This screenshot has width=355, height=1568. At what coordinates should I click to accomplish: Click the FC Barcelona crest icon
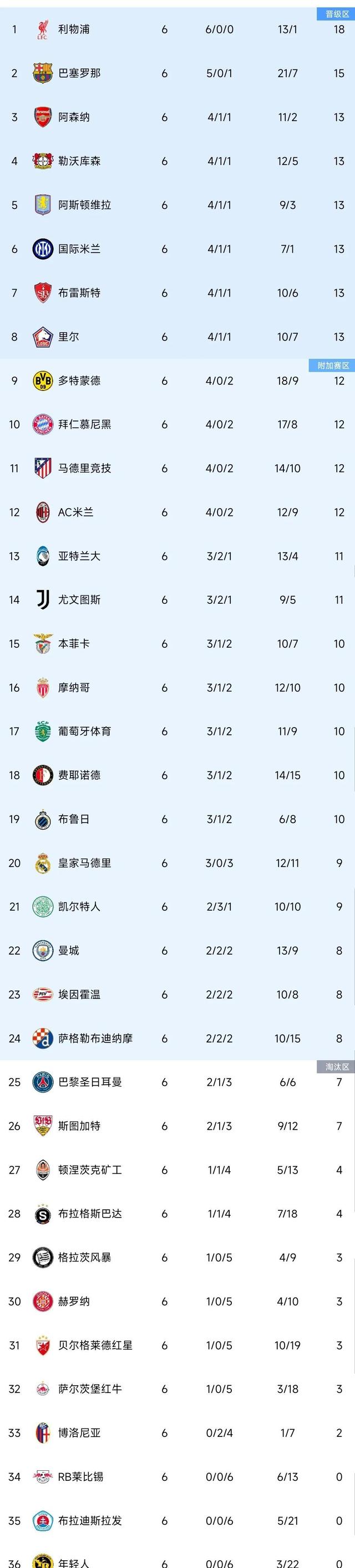click(x=43, y=73)
